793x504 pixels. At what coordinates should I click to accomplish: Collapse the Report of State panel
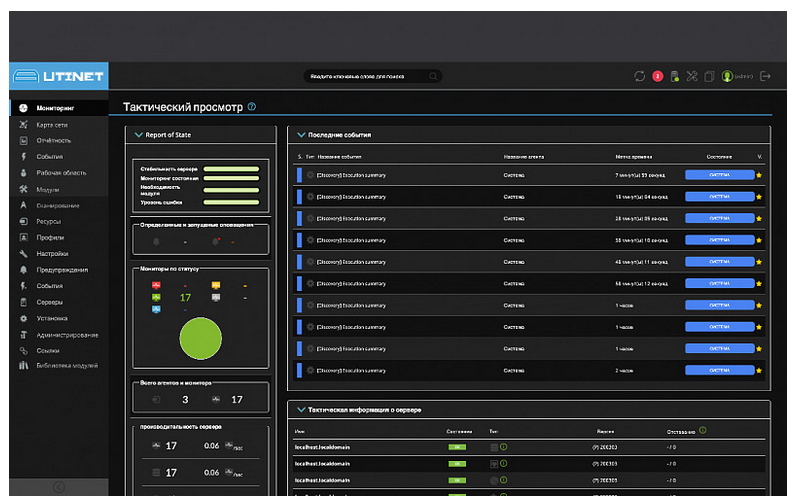coord(138,134)
